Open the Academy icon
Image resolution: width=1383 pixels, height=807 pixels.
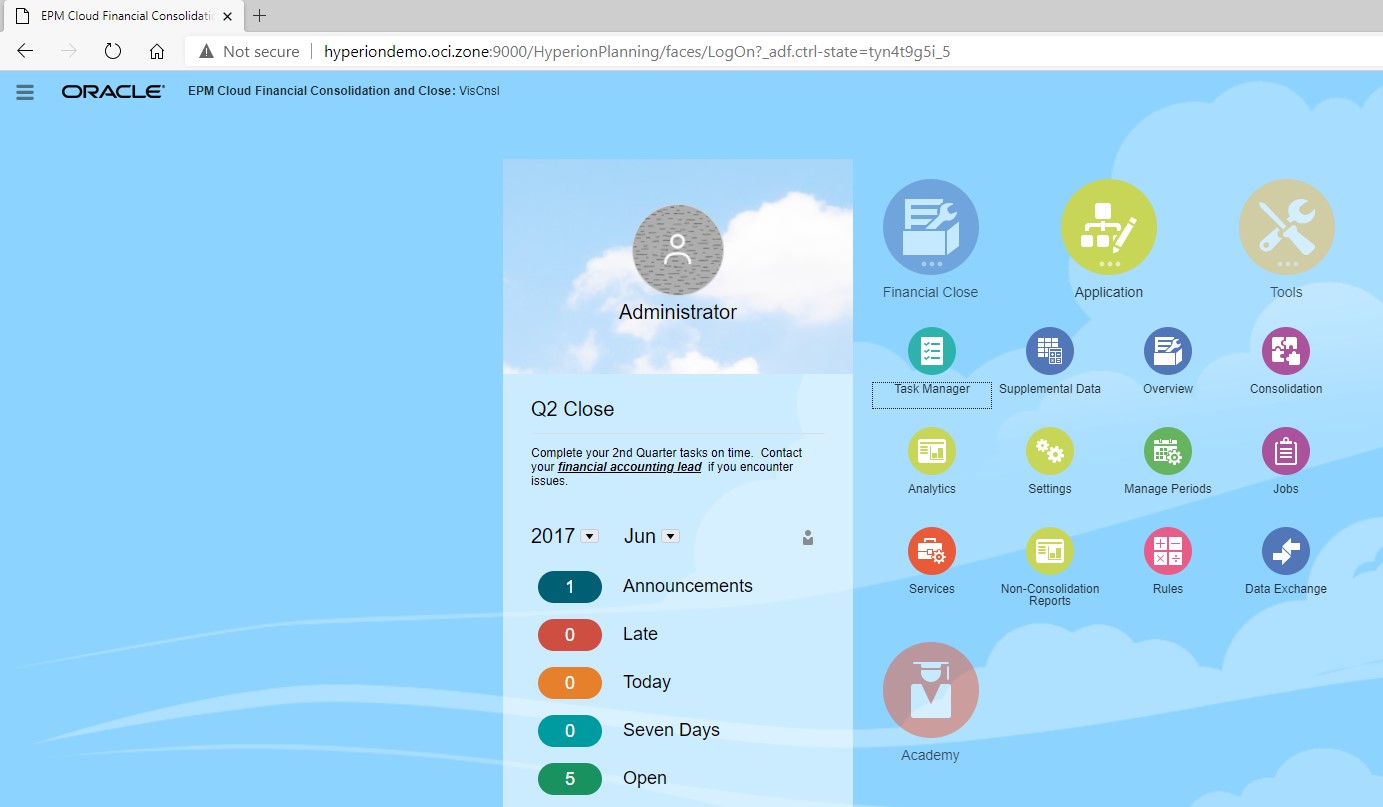pyautogui.click(x=930, y=690)
